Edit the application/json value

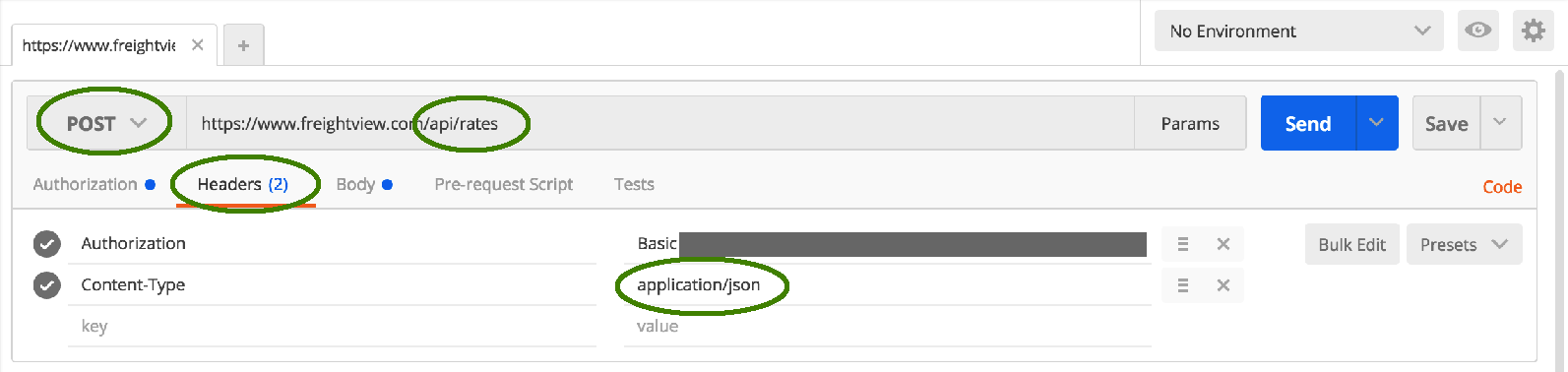(x=887, y=284)
